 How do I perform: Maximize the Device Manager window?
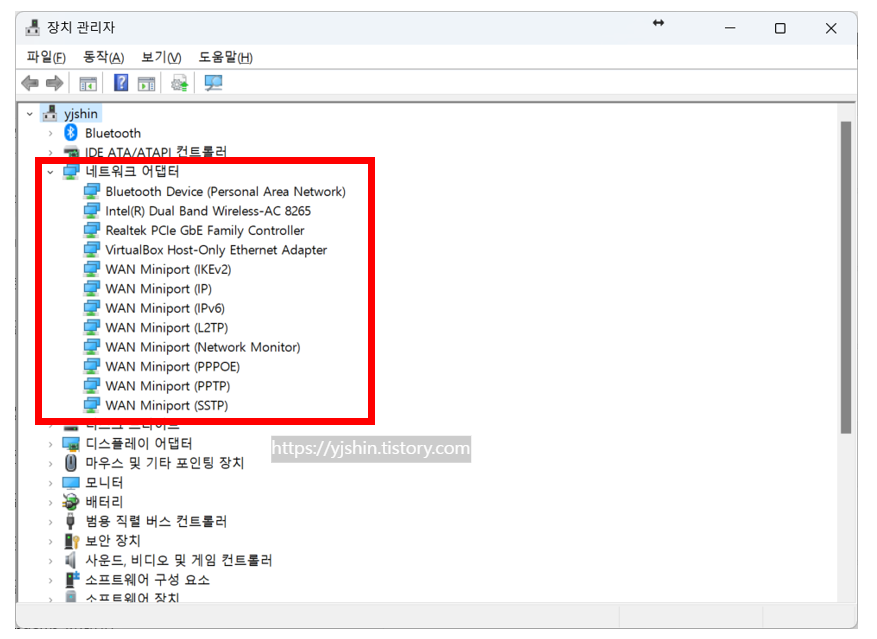pos(780,28)
